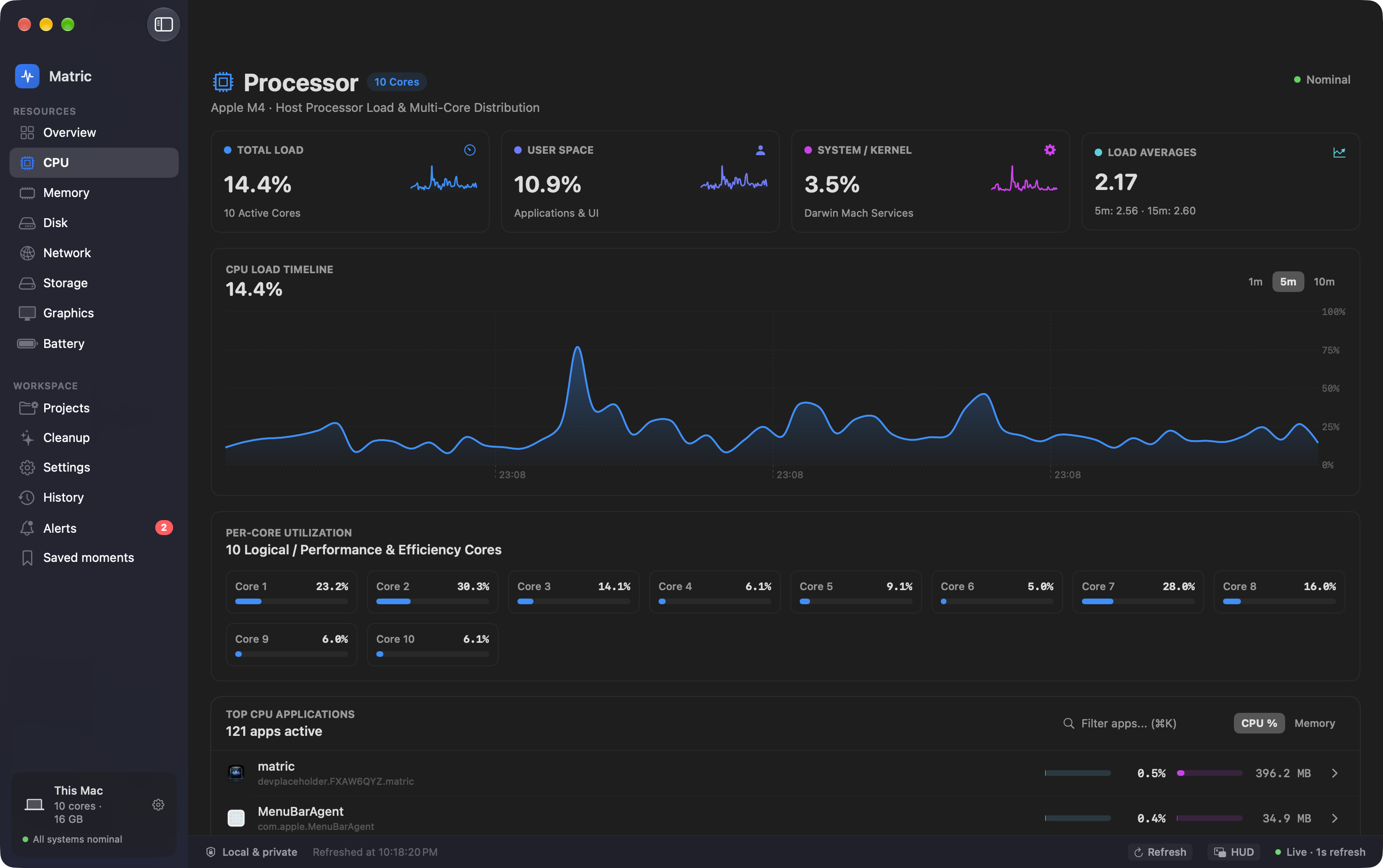The height and width of the screenshot is (868, 1383).
Task: Open the Cleanup sparkle icon
Action: point(27,437)
